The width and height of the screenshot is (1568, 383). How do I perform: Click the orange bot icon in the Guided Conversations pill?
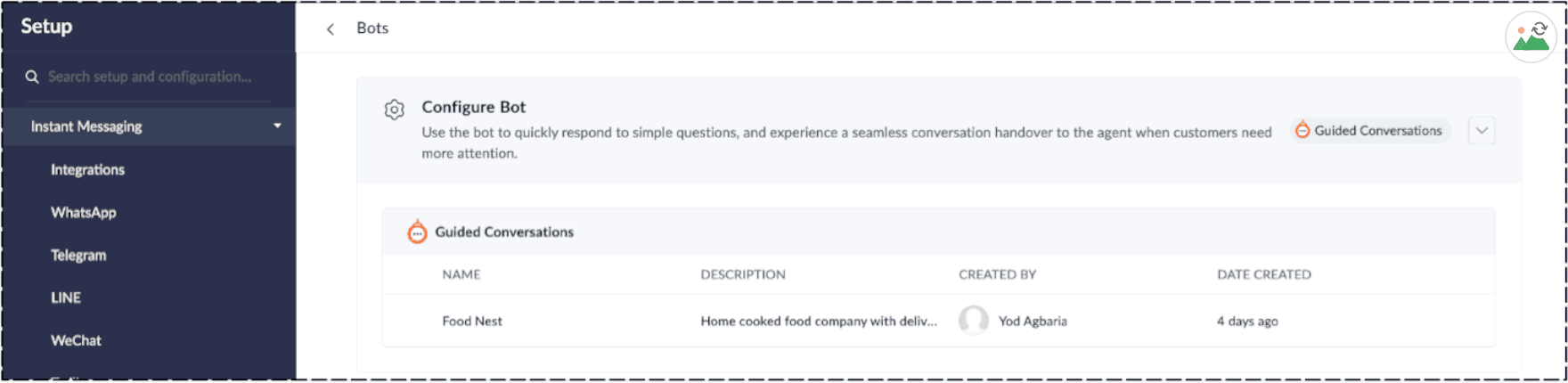tap(1303, 130)
